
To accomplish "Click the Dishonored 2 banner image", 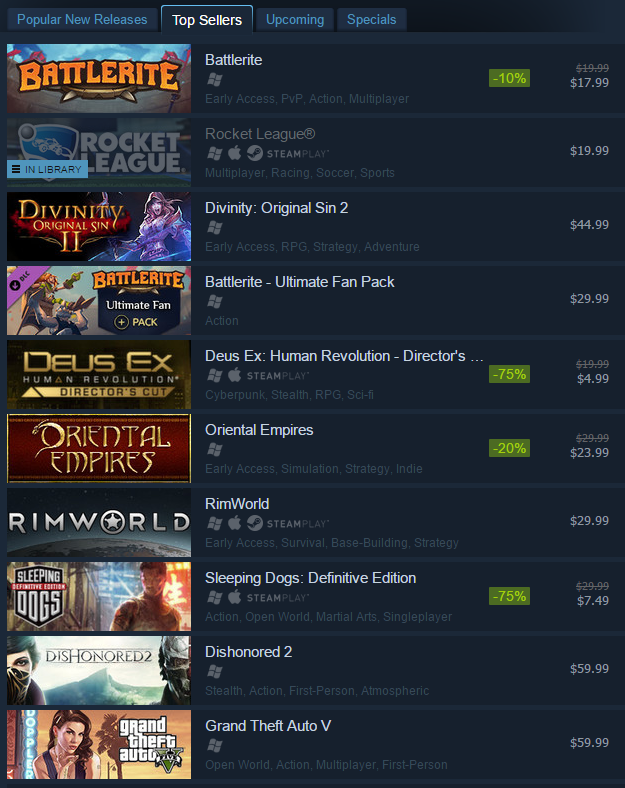I will pos(99,670).
